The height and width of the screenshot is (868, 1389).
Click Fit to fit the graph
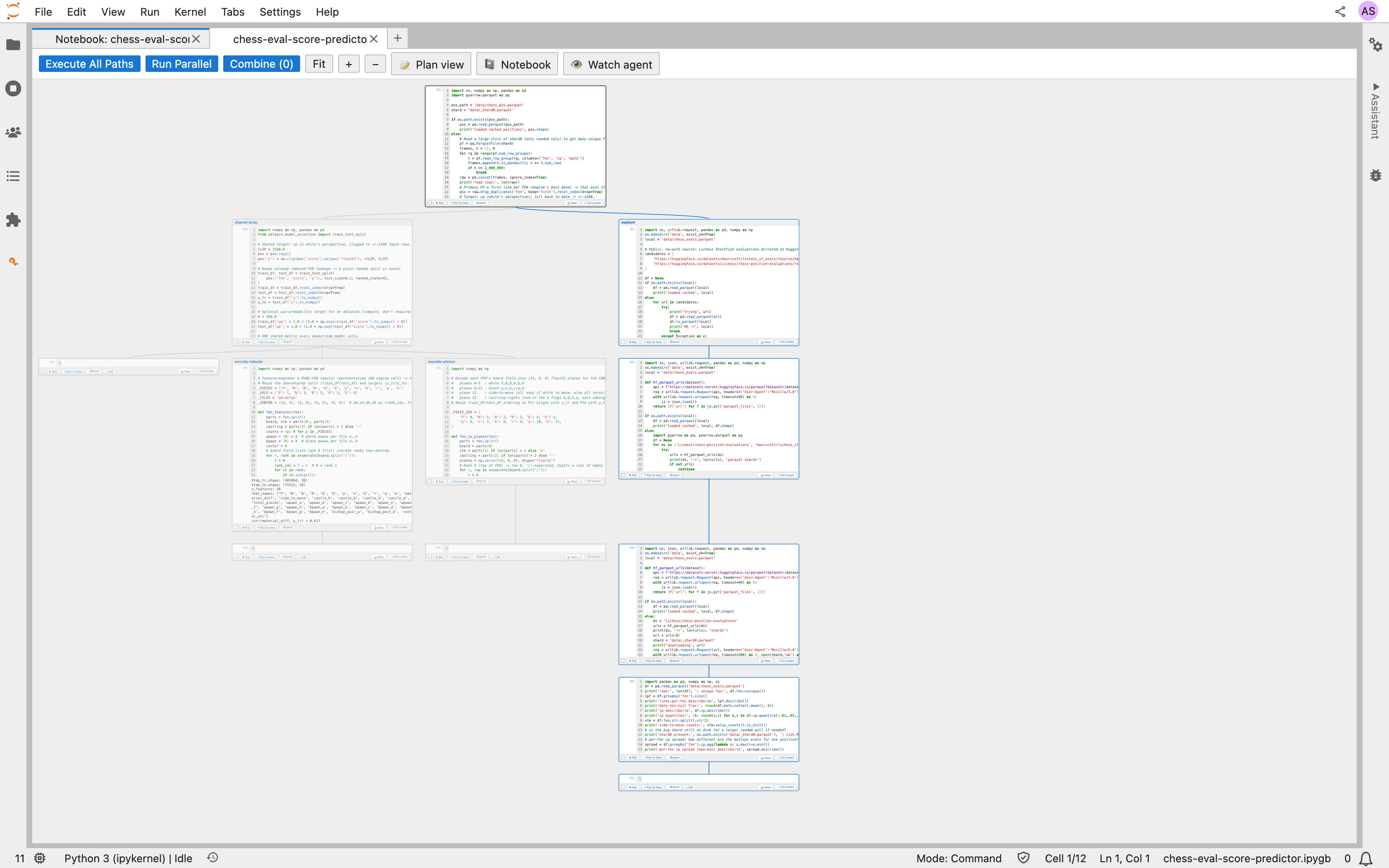pos(319,64)
